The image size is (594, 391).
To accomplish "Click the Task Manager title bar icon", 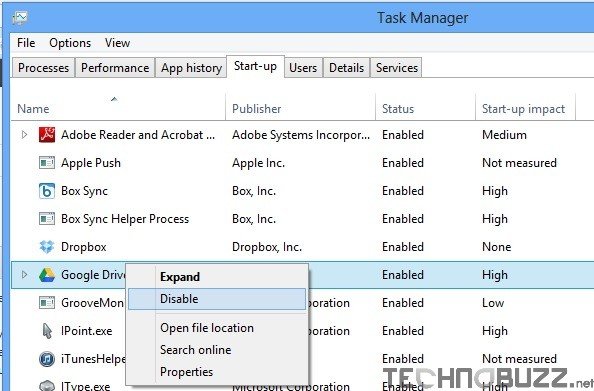I will coord(20,18).
